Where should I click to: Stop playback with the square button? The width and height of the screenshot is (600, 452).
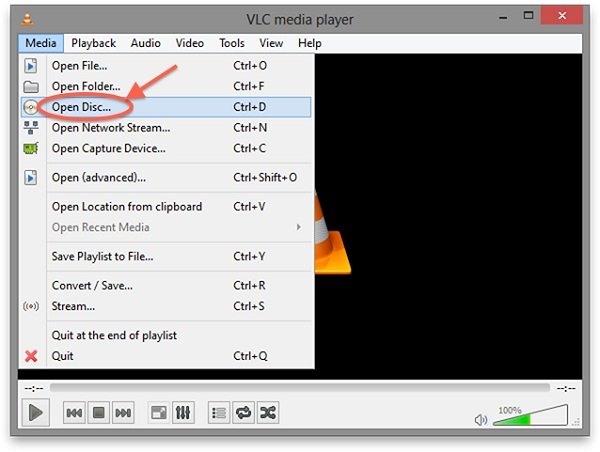(99, 413)
